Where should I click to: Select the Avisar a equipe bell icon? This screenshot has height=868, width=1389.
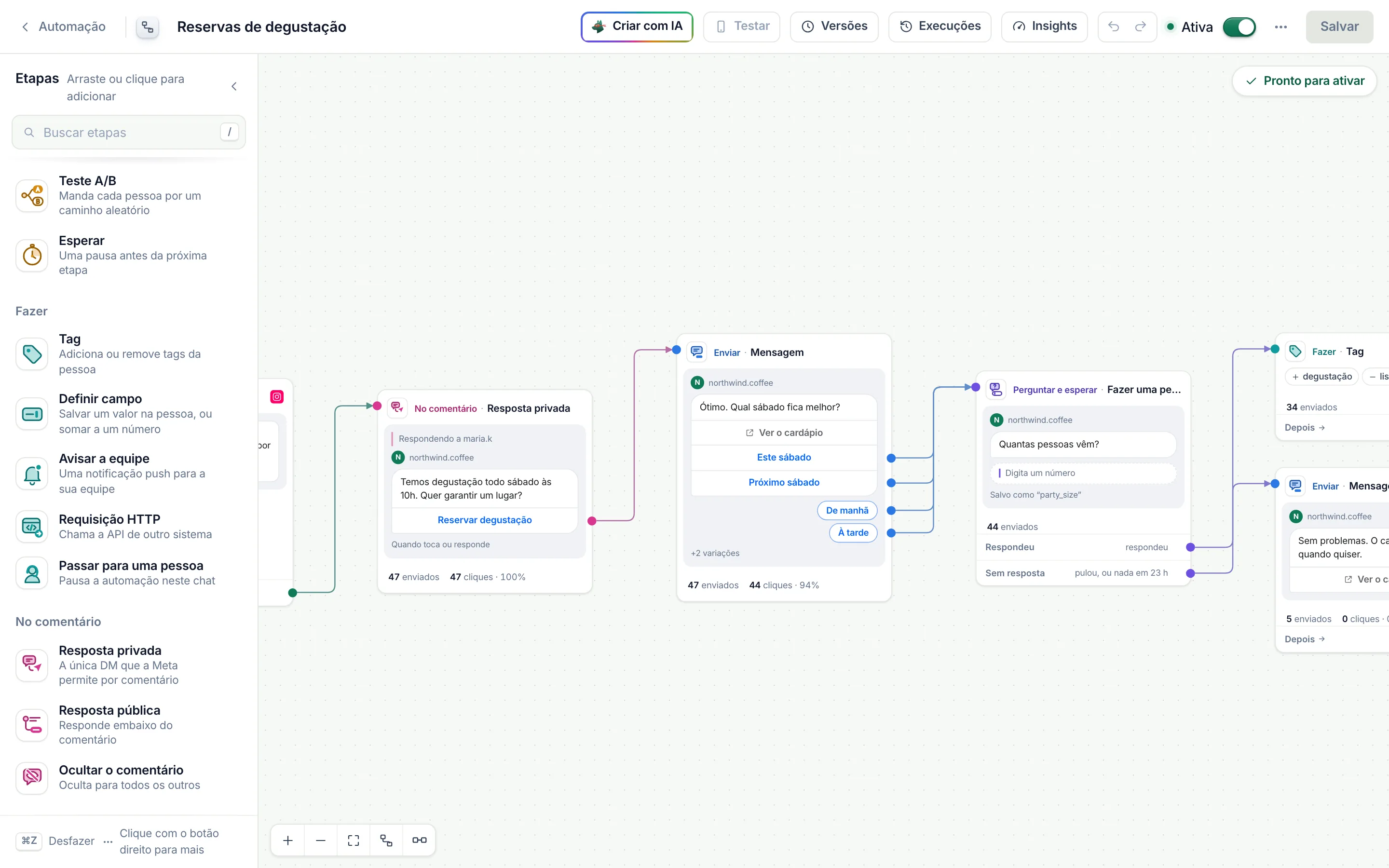32,474
